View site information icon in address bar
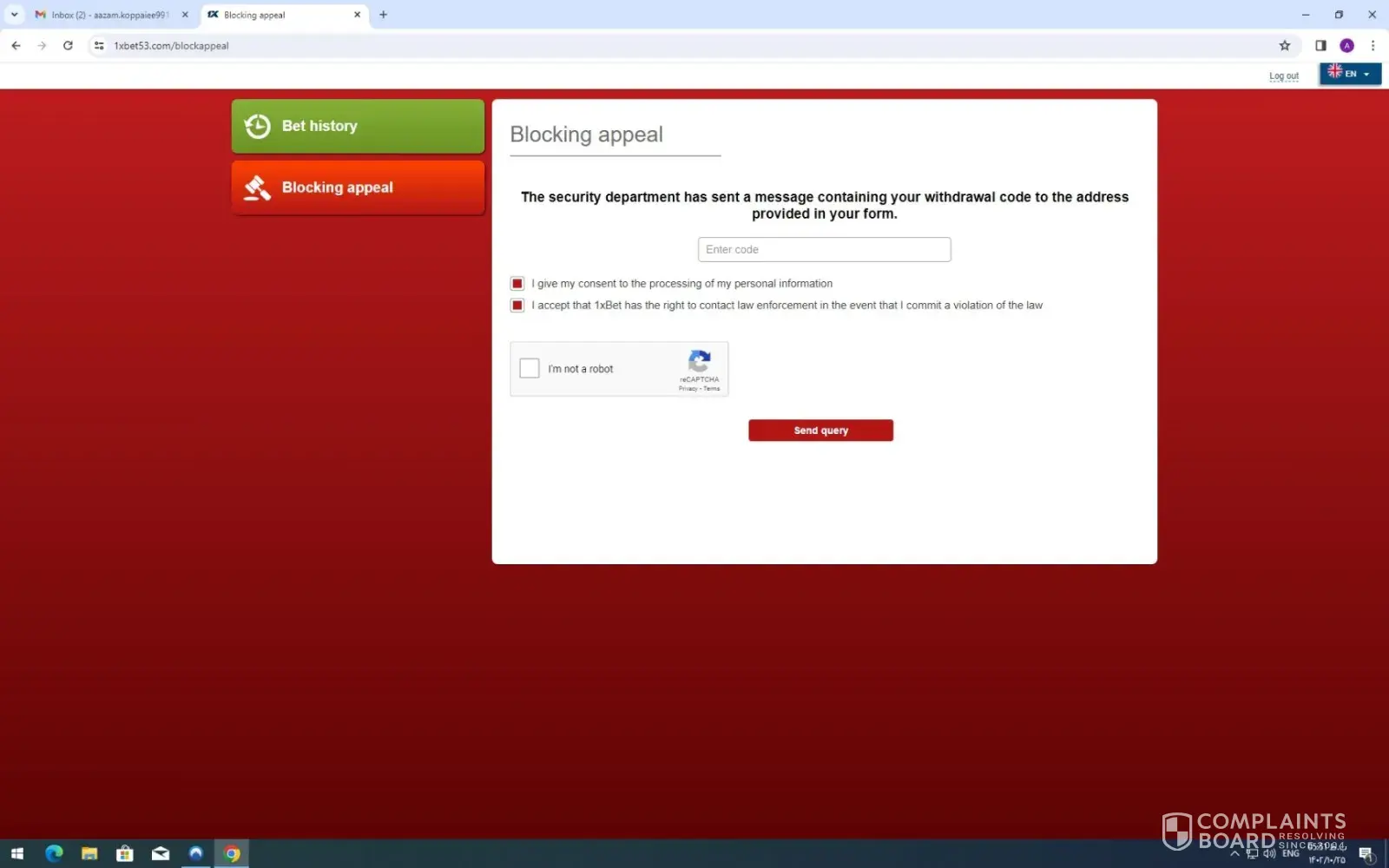 [99, 46]
